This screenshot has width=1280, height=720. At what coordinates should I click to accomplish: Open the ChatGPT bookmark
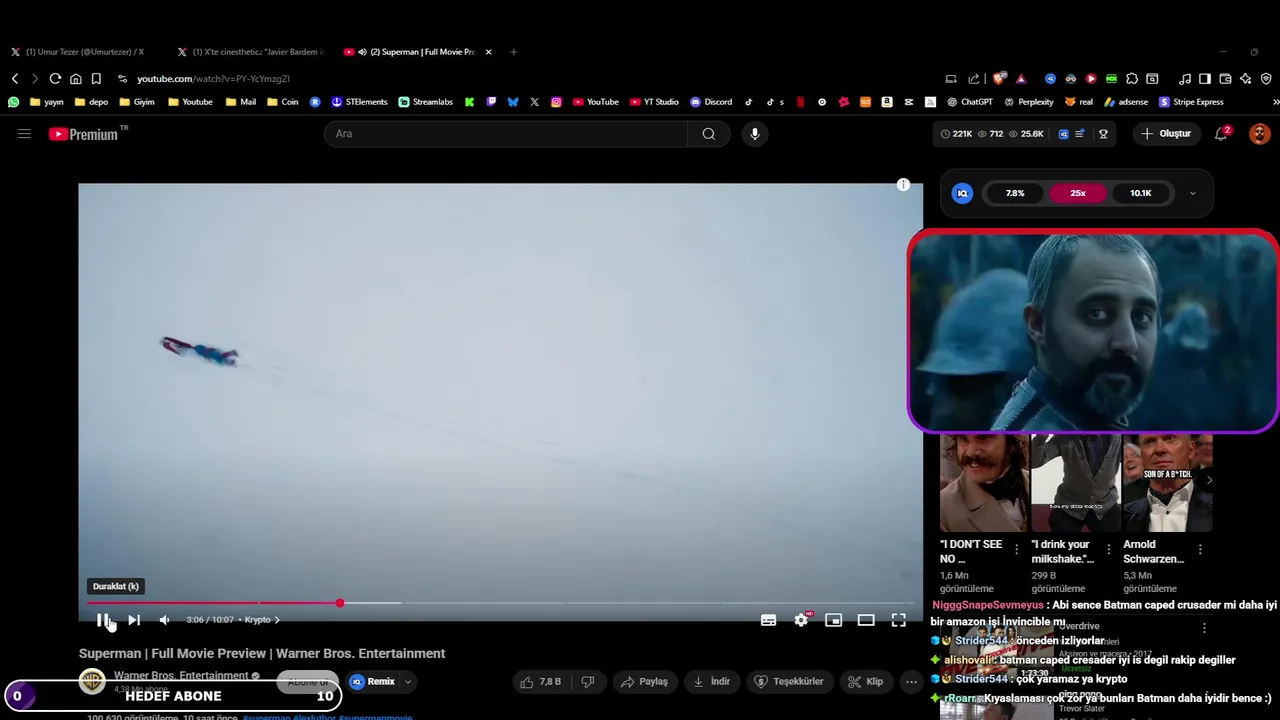pyautogui.click(x=969, y=102)
